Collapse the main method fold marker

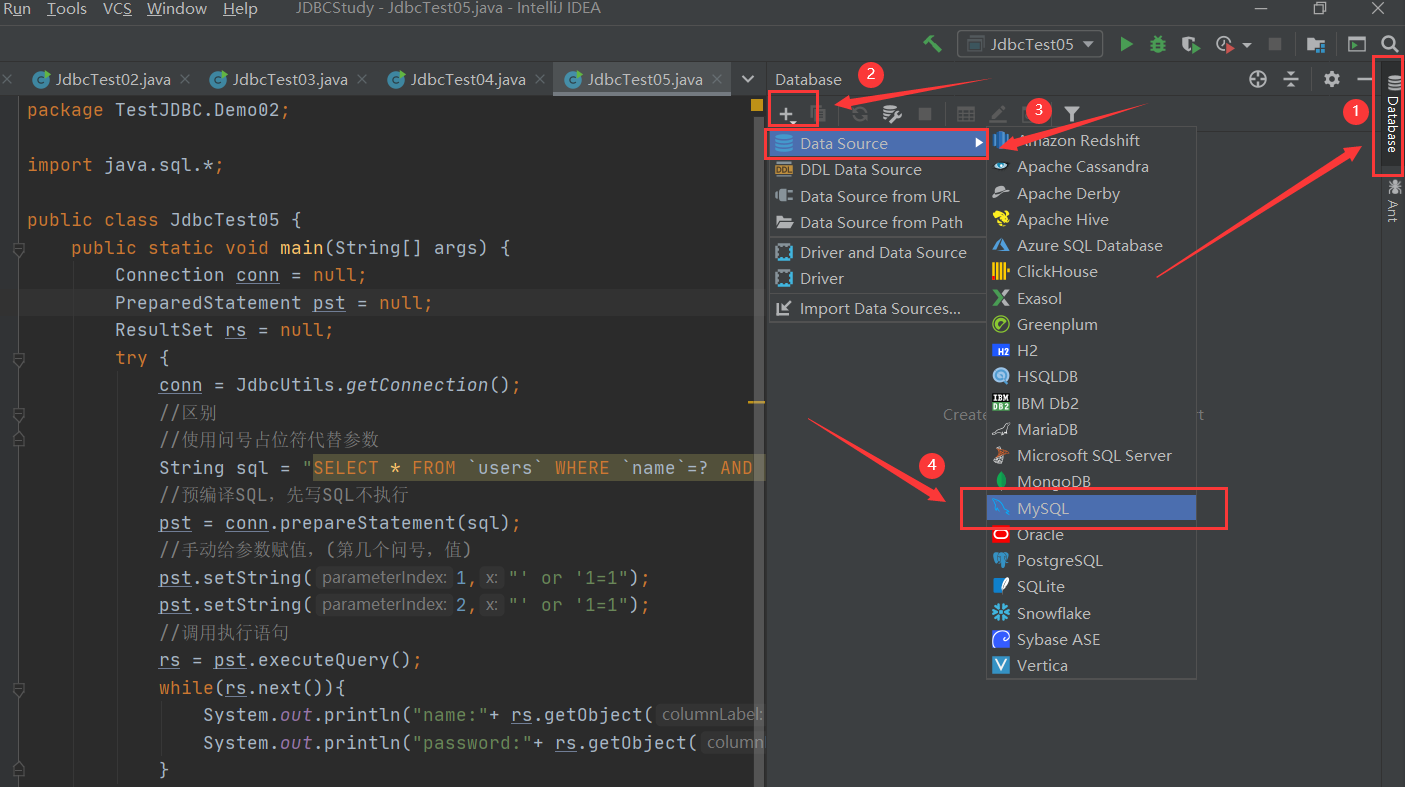[x=18, y=249]
